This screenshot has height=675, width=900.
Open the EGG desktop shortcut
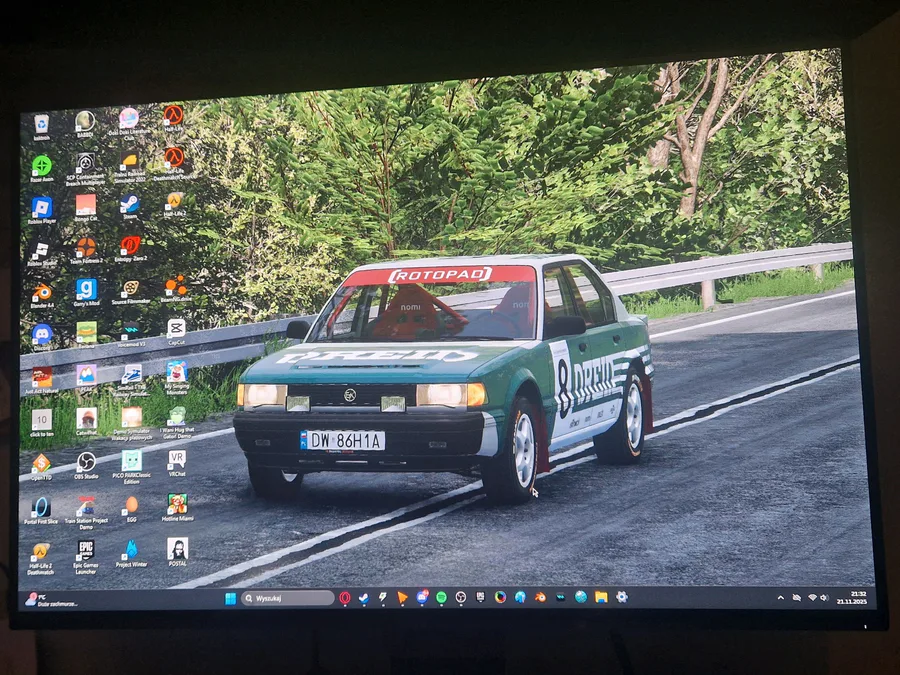coord(131,509)
